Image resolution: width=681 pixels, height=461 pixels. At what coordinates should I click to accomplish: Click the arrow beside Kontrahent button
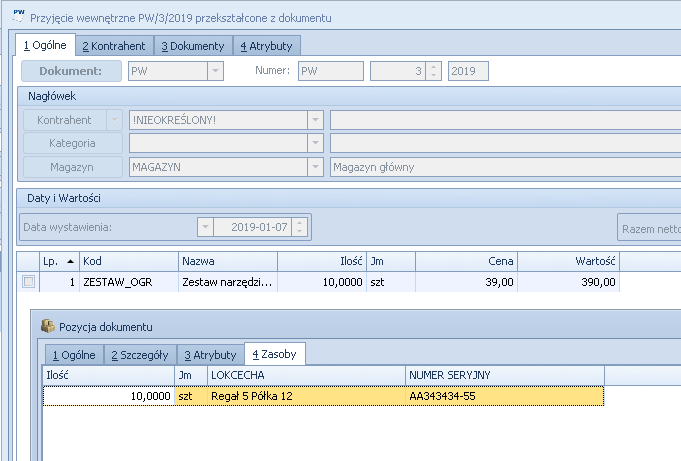[113, 119]
